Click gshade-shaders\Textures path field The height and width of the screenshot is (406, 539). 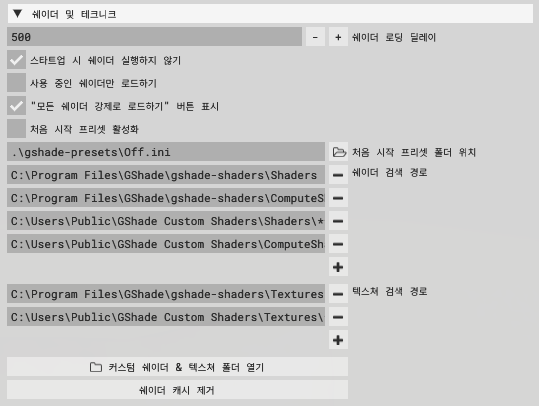coord(166,294)
